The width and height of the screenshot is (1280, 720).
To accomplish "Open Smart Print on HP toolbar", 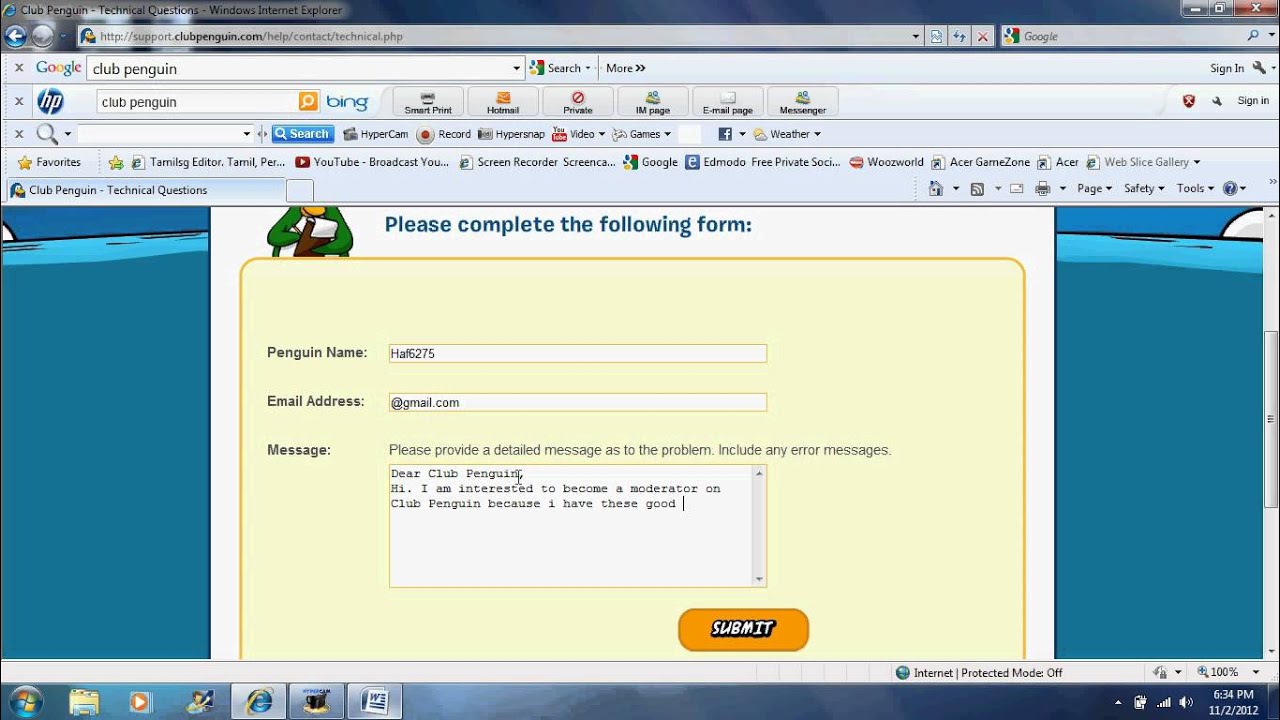I will (x=428, y=102).
